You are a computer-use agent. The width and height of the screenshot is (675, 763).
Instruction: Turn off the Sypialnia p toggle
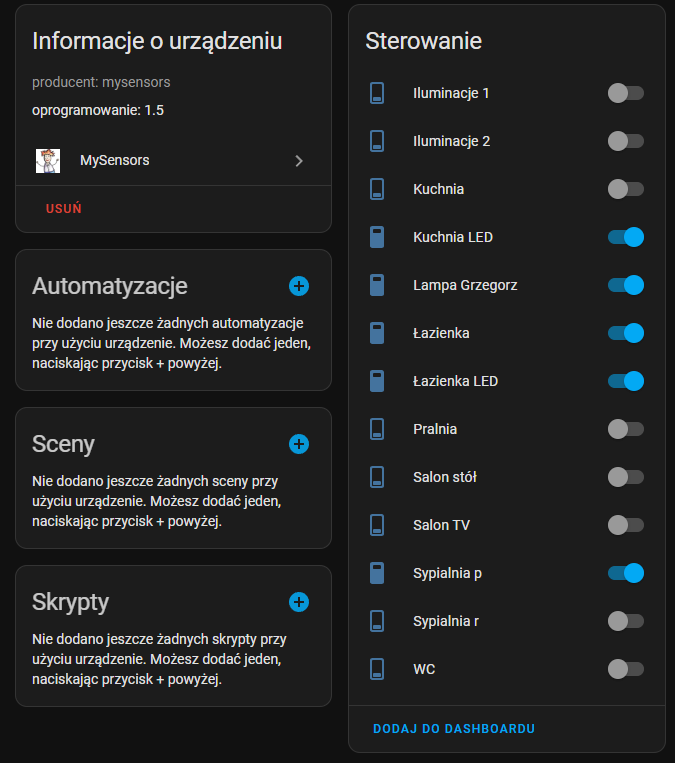[625, 573]
